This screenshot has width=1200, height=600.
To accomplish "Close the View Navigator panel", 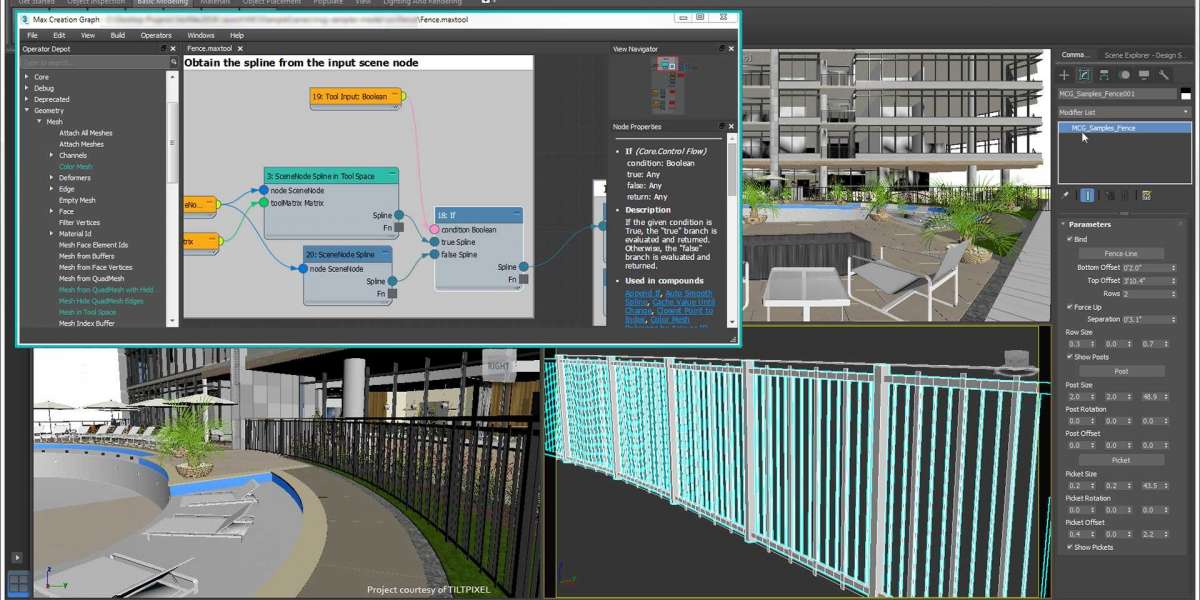I will click(x=731, y=48).
